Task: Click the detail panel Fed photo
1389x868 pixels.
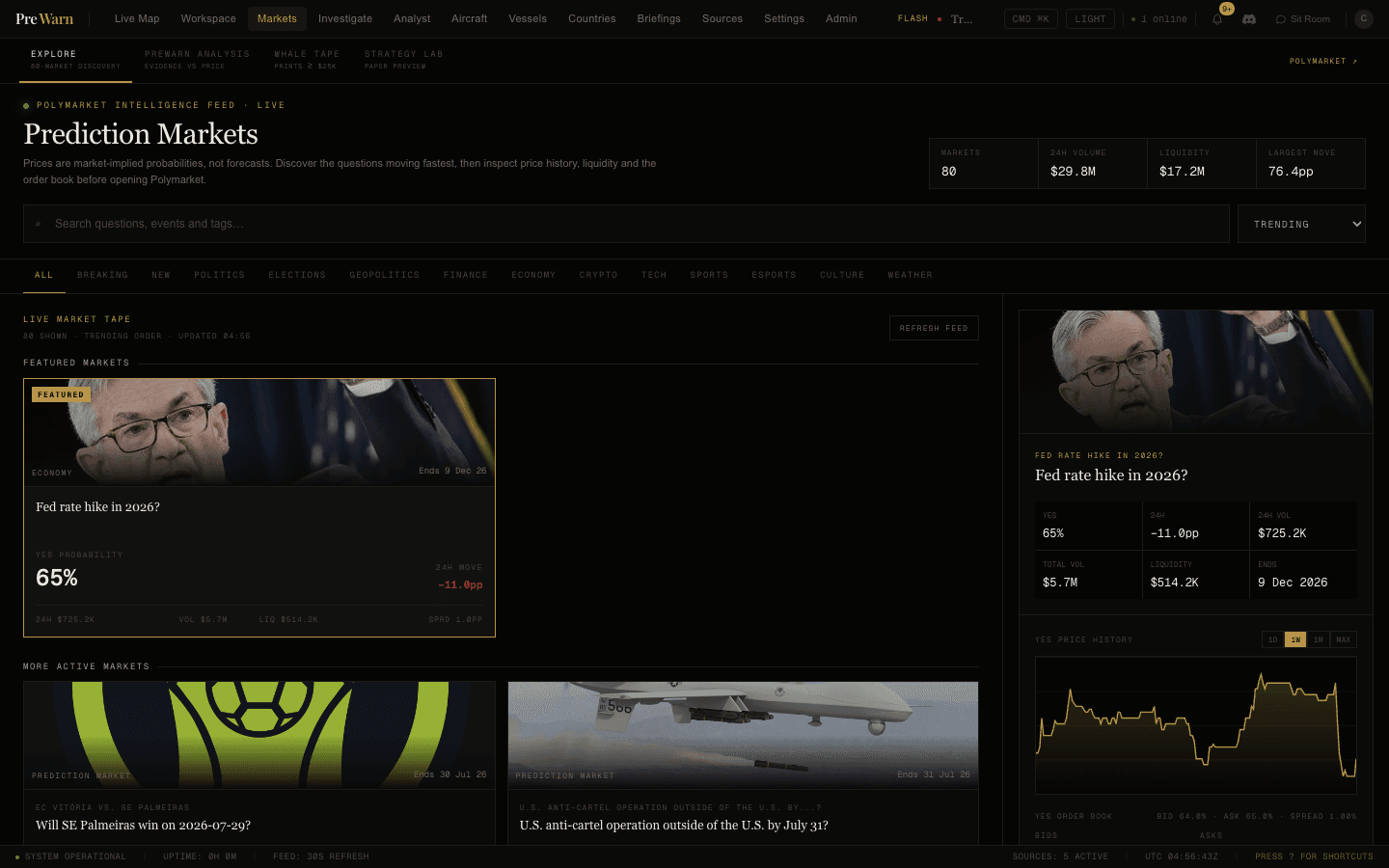Action: [1196, 371]
